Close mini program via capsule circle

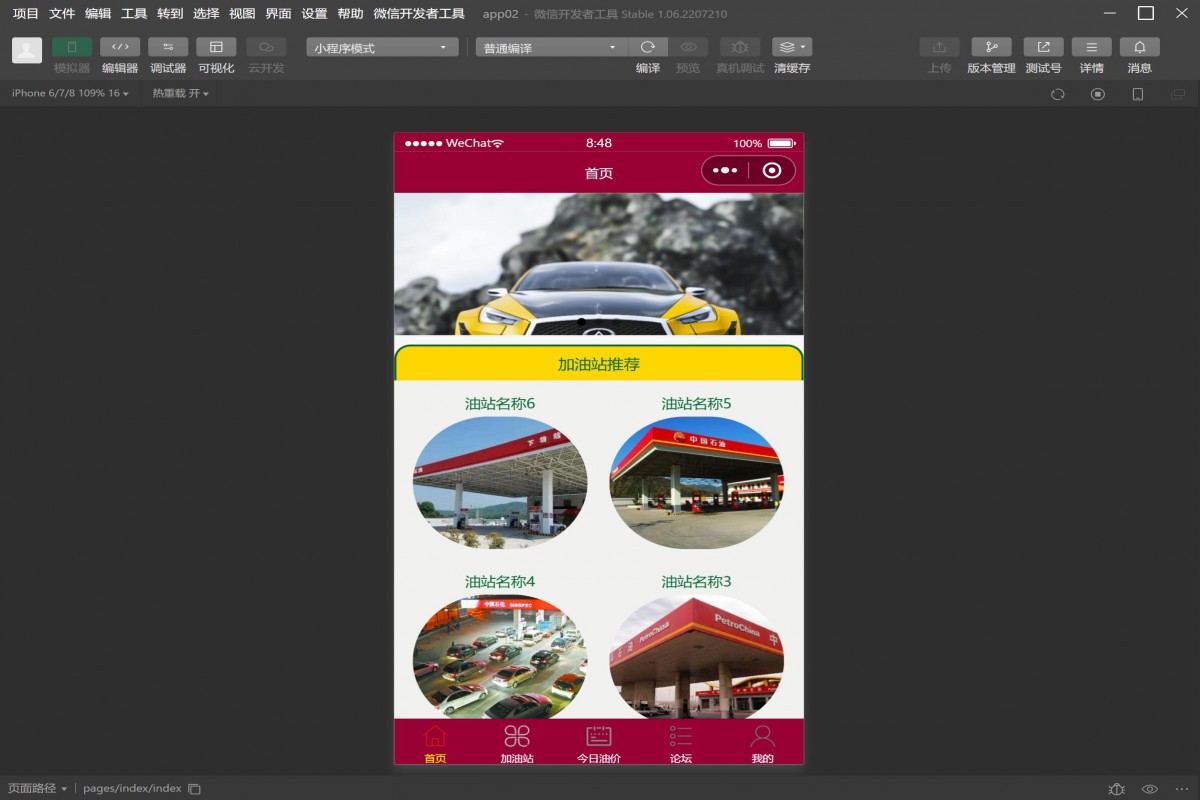pos(771,171)
